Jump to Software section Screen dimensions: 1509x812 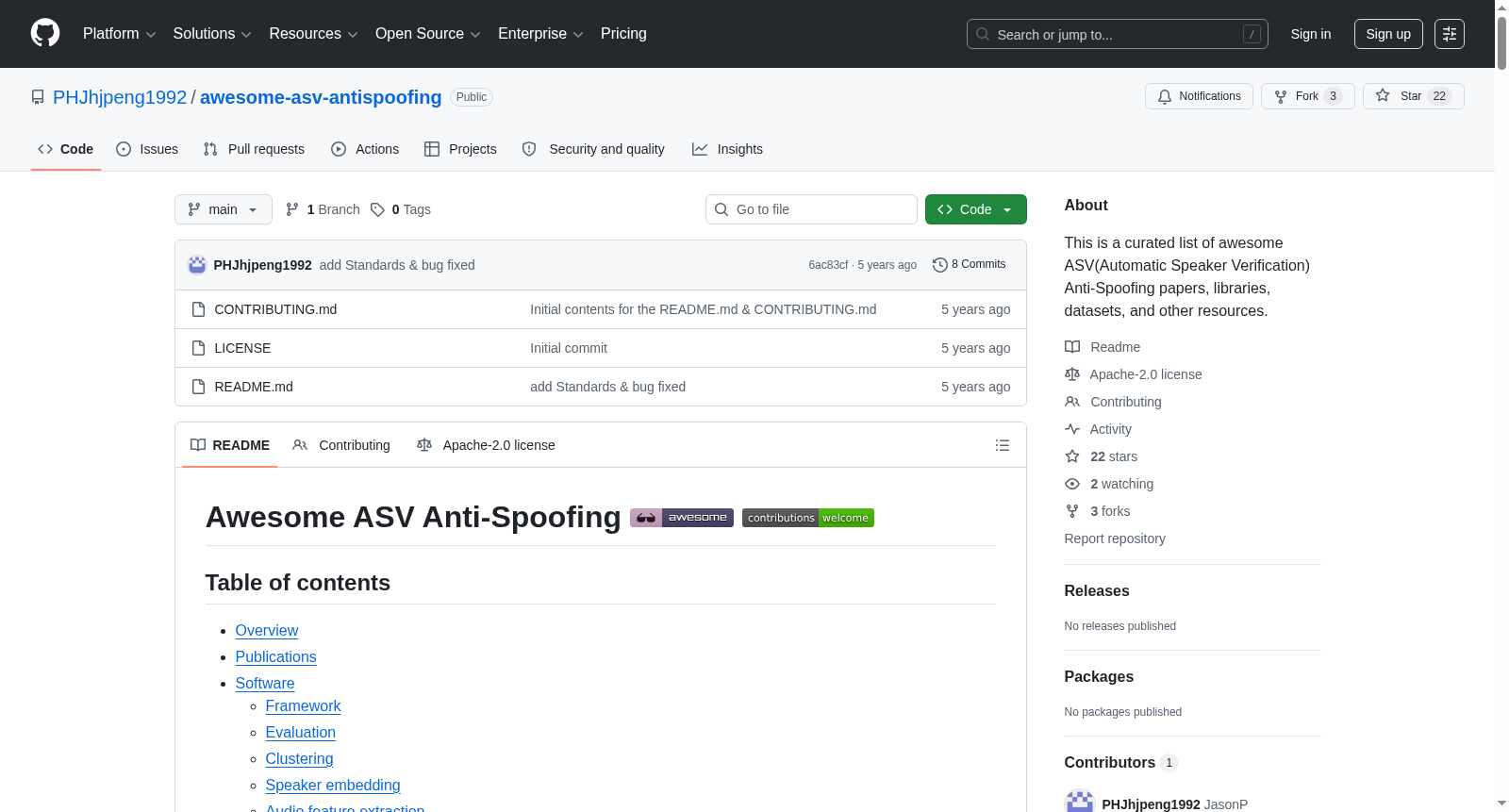(x=265, y=684)
